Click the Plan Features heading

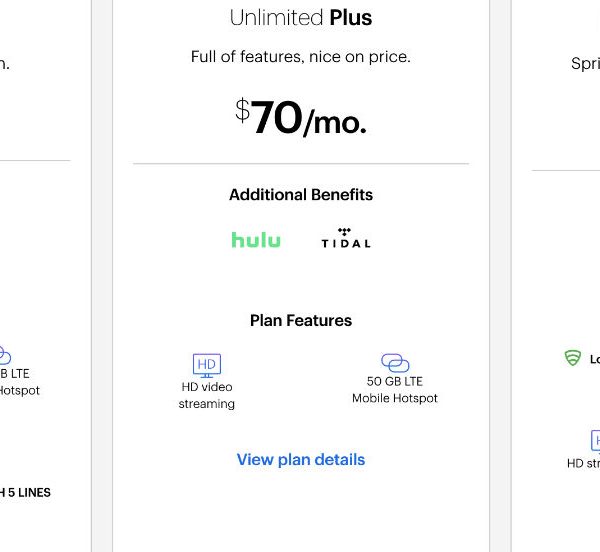click(301, 321)
